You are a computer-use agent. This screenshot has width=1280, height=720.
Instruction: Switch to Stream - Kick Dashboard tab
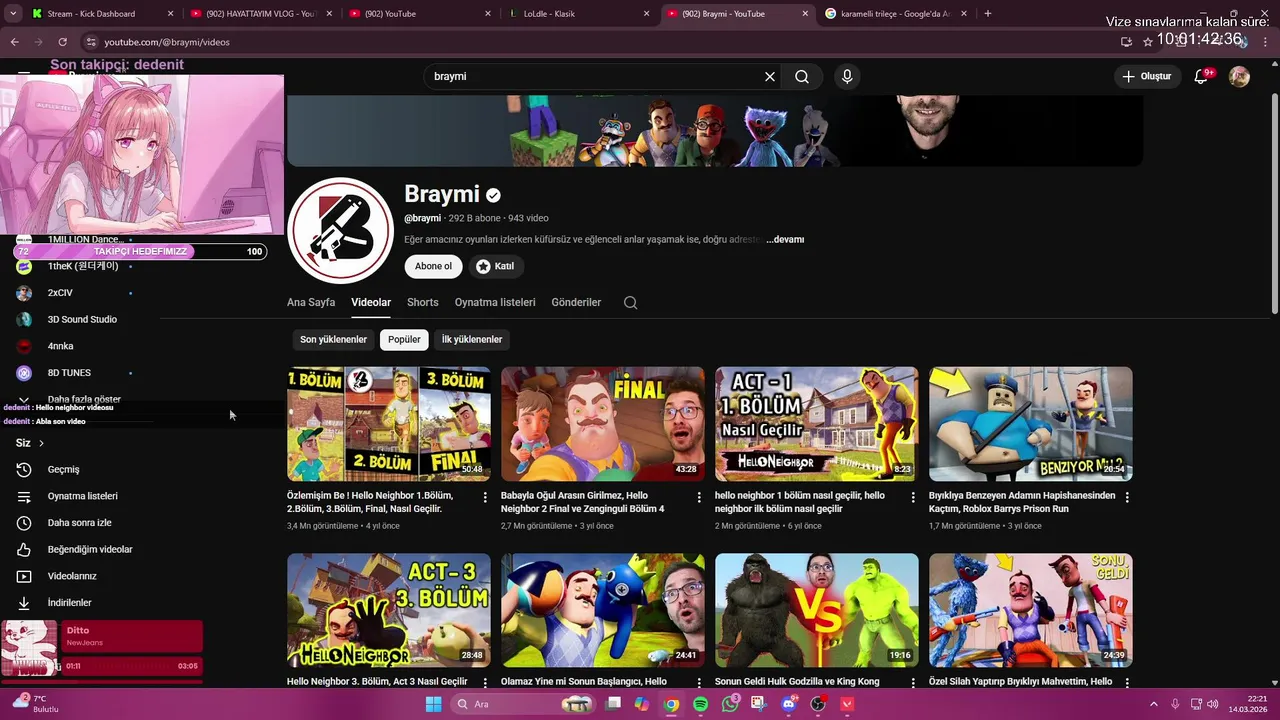click(x=100, y=13)
